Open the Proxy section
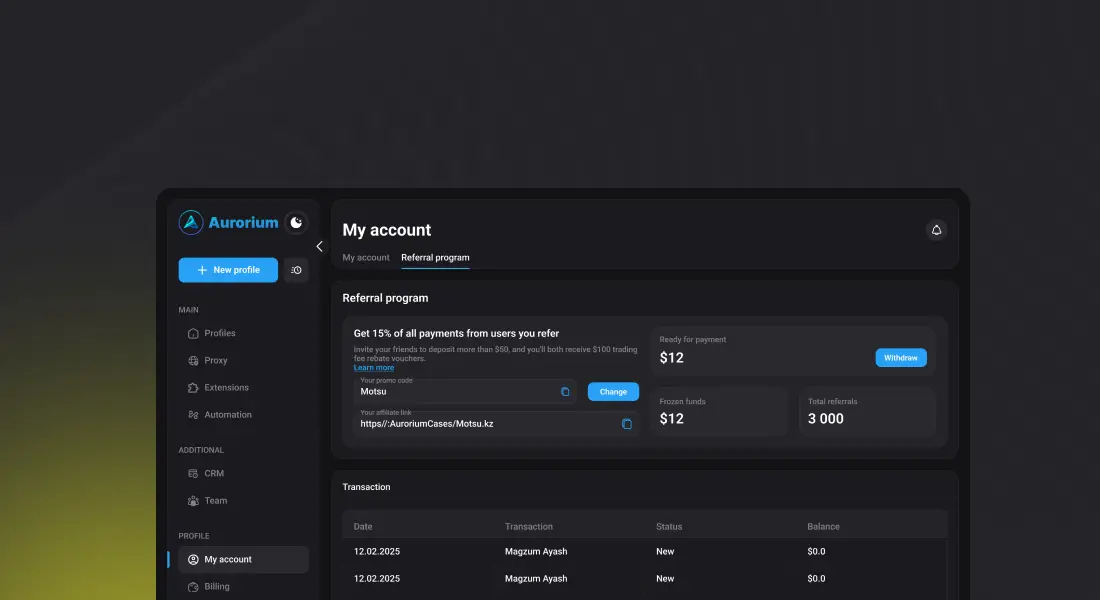Image resolution: width=1100 pixels, height=600 pixels. [x=216, y=360]
